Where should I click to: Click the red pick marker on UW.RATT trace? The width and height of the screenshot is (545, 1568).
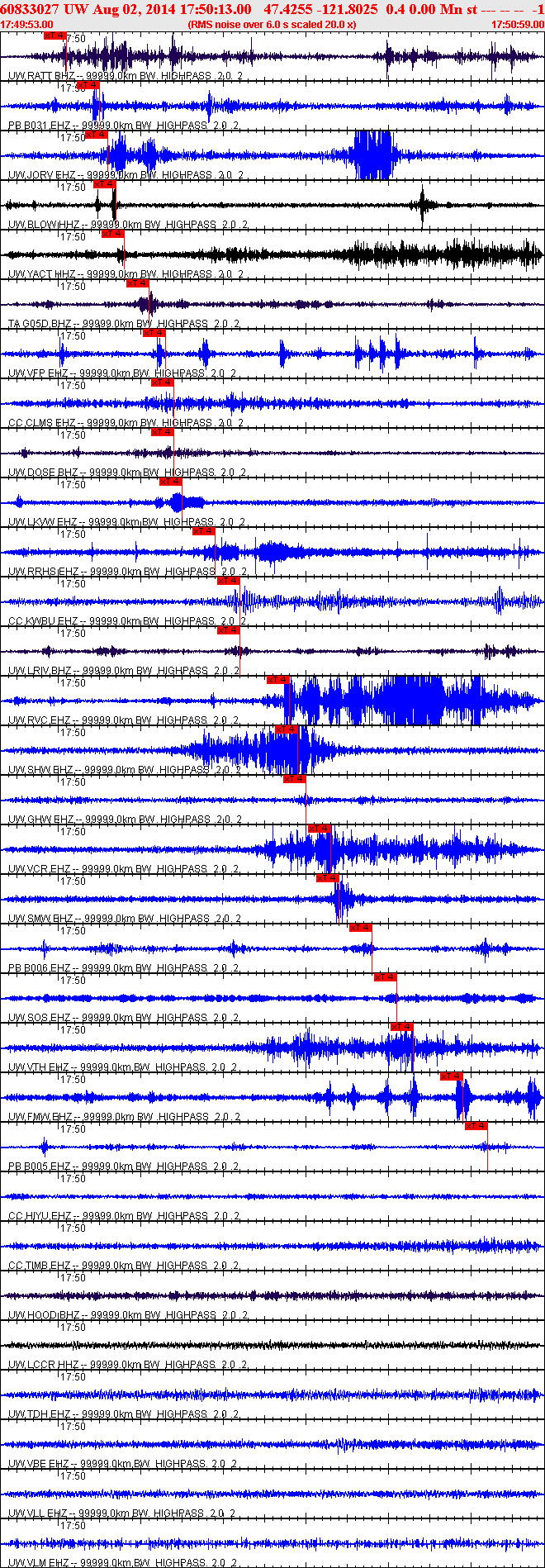click(54, 36)
